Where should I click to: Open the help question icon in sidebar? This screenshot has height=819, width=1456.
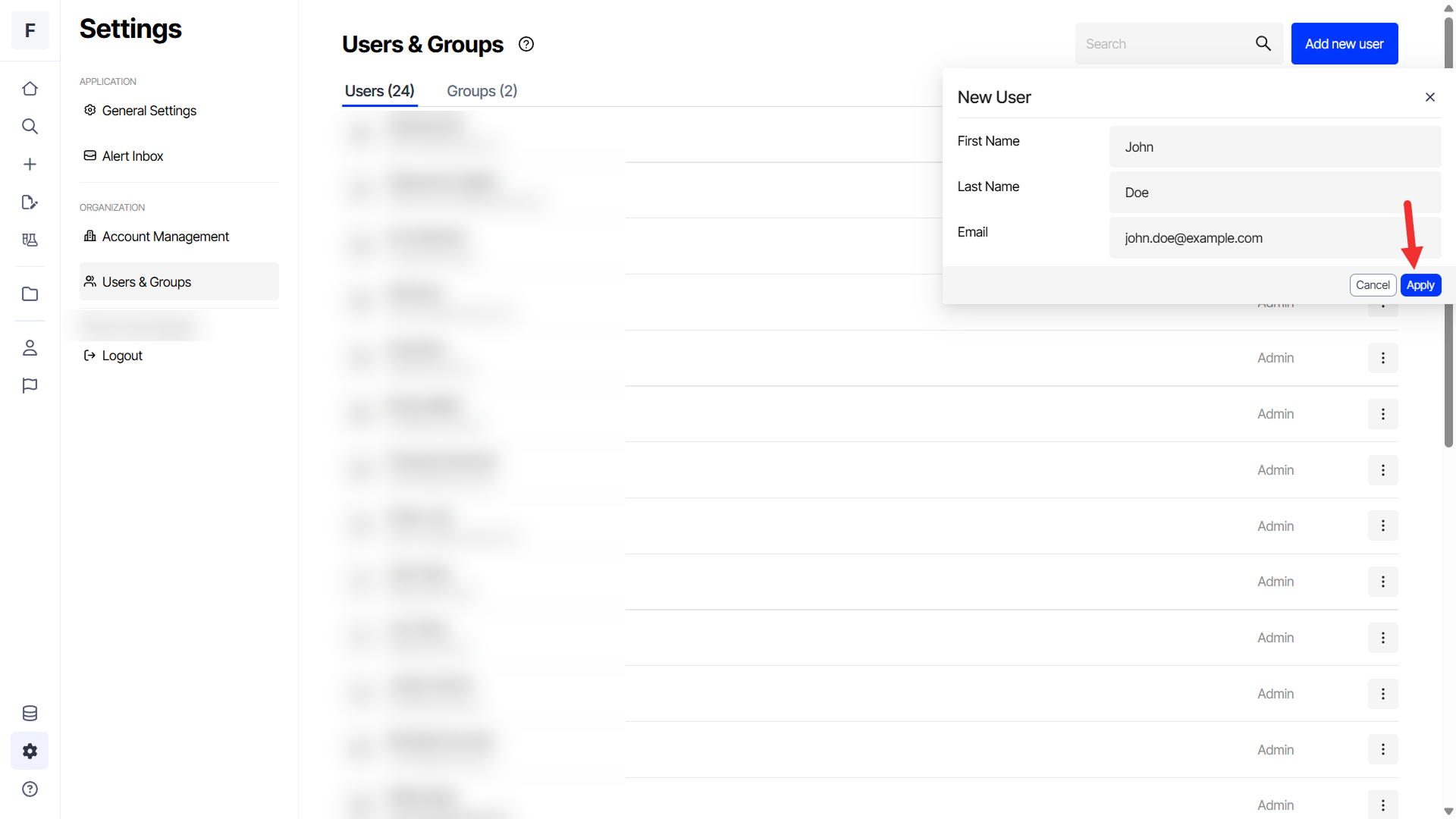(30, 789)
